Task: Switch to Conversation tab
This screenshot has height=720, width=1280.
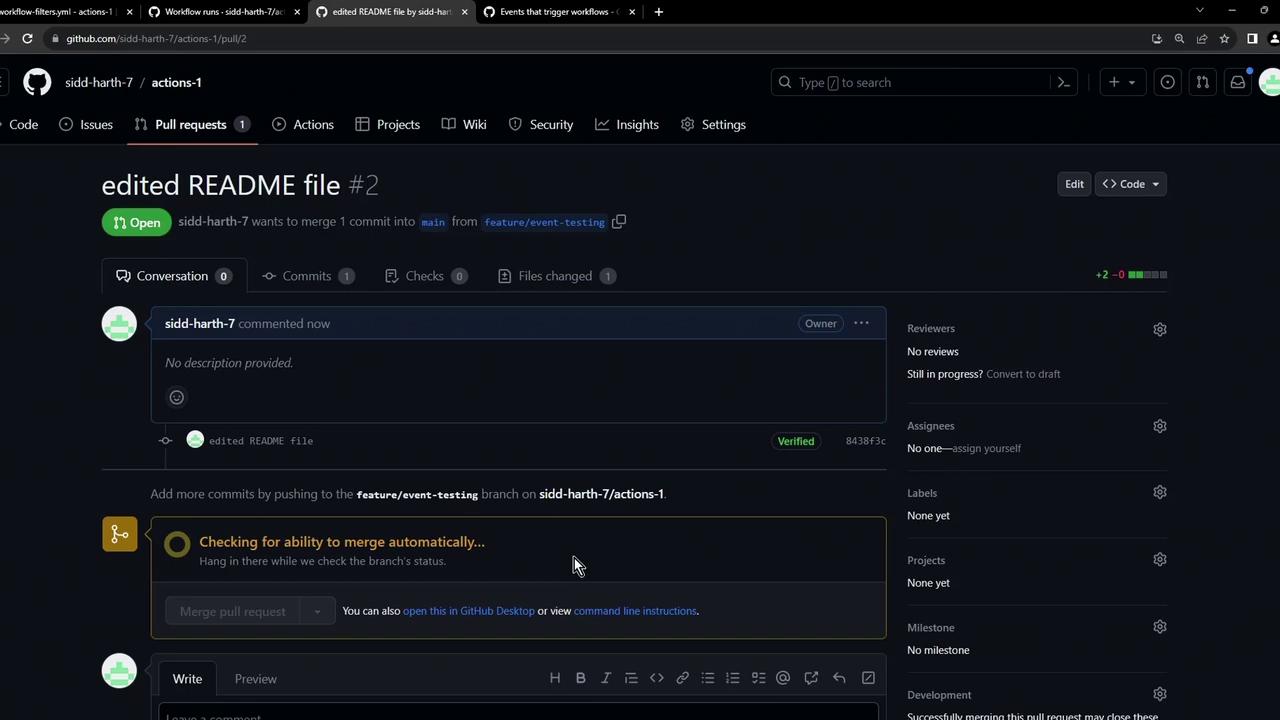Action: pos(174,276)
